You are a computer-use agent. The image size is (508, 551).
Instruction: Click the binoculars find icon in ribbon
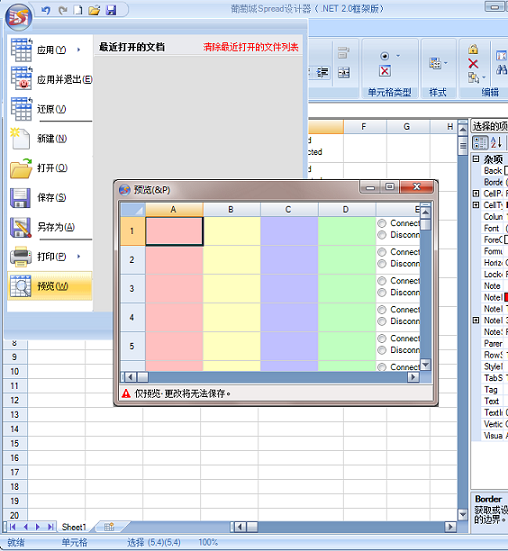(501, 70)
